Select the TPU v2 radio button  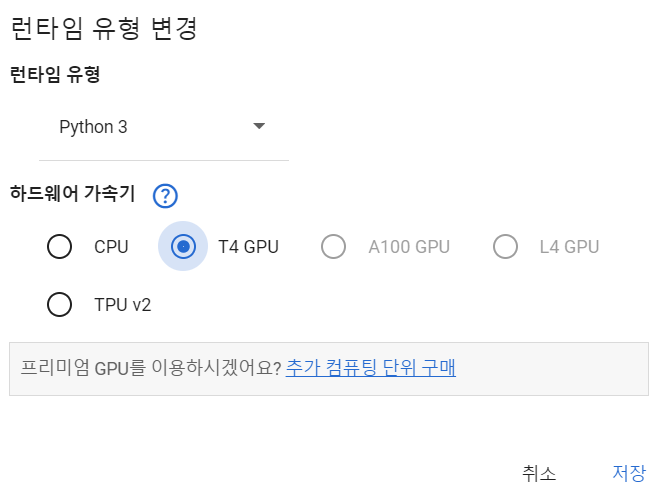[x=60, y=304]
